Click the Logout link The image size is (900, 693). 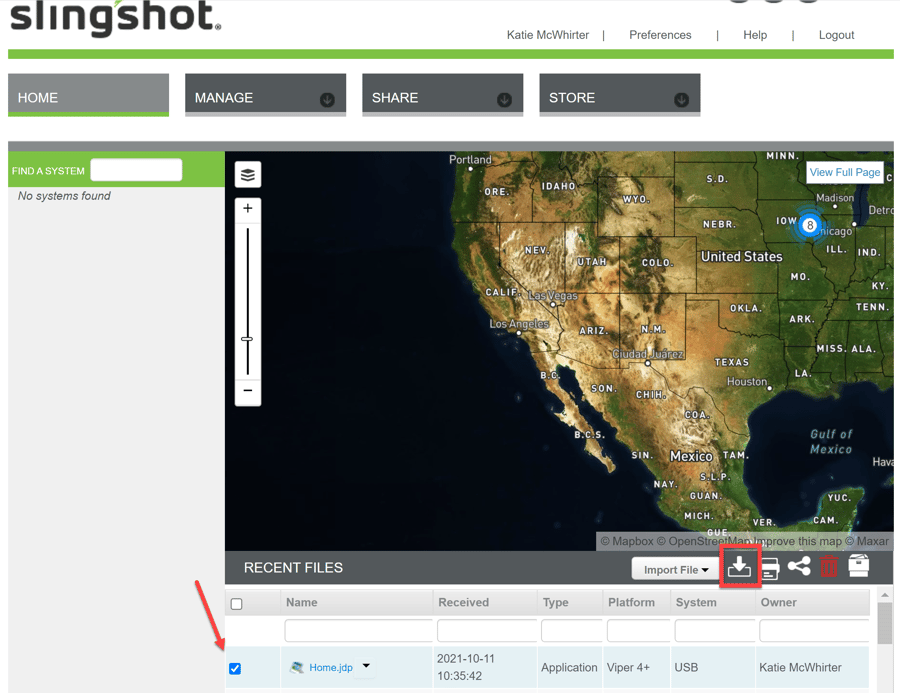(x=836, y=35)
